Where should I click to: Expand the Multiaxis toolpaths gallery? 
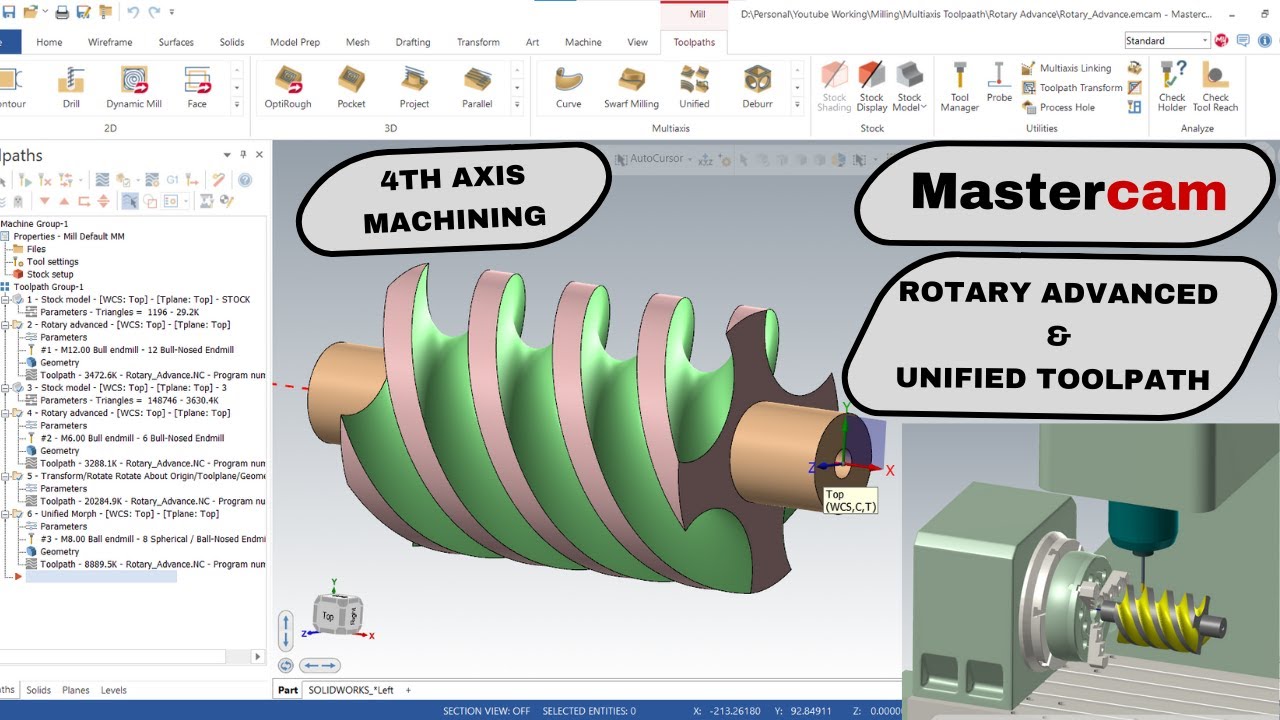click(x=797, y=104)
